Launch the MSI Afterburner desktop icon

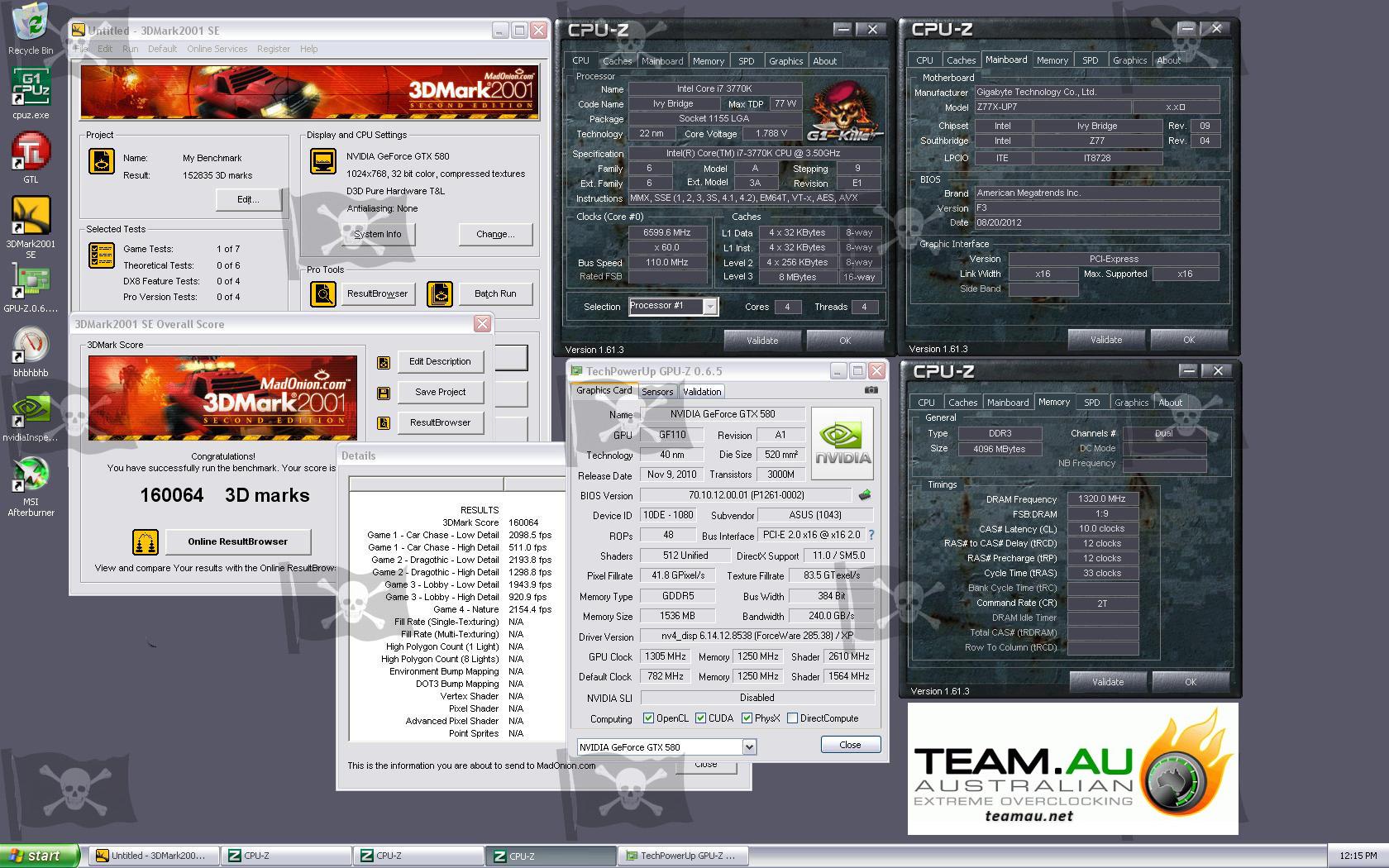tap(31, 488)
